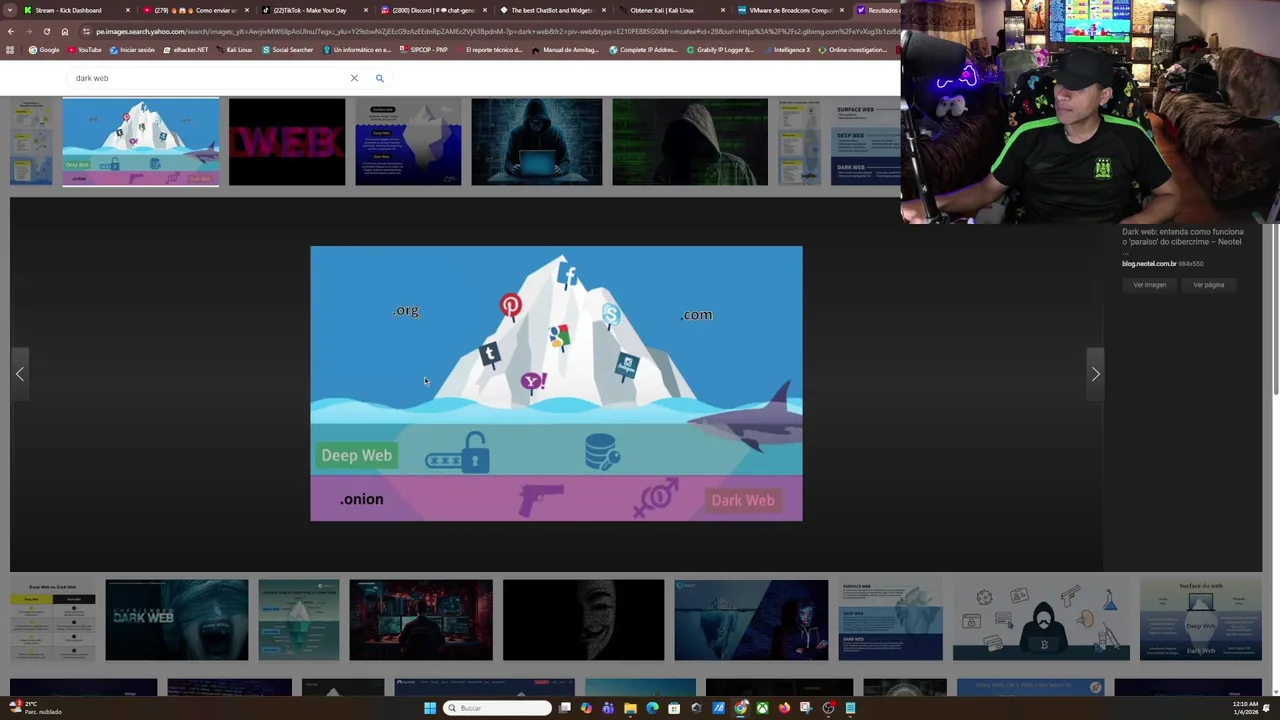This screenshot has width=1280, height=720.
Task: Open Snipping Tool on the taskbar
Action: 806,708
